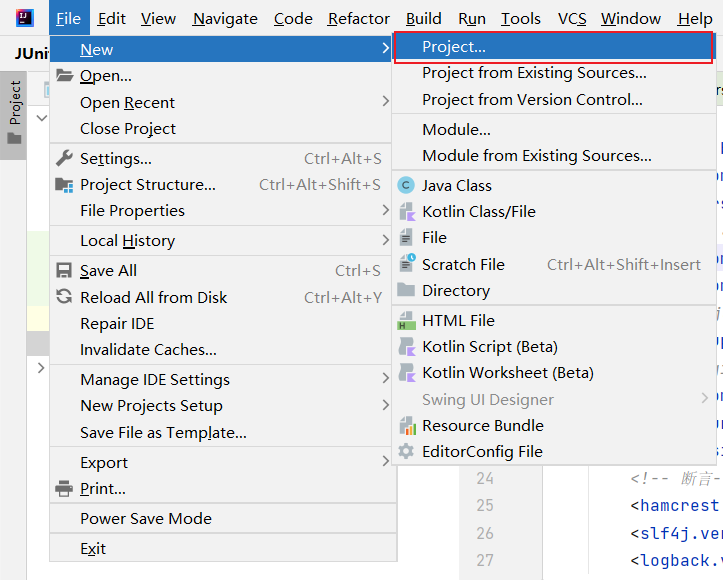Screen dimensions: 723x580
Task: Choose Project from Version Control...
Action: point(532,100)
